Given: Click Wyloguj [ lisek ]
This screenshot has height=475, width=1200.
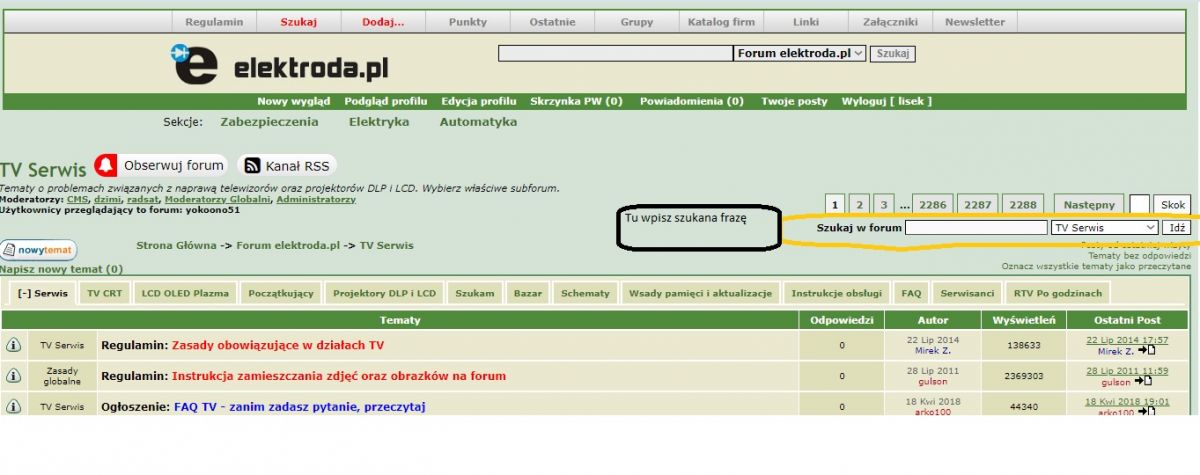Looking at the screenshot, I should tap(887, 101).
